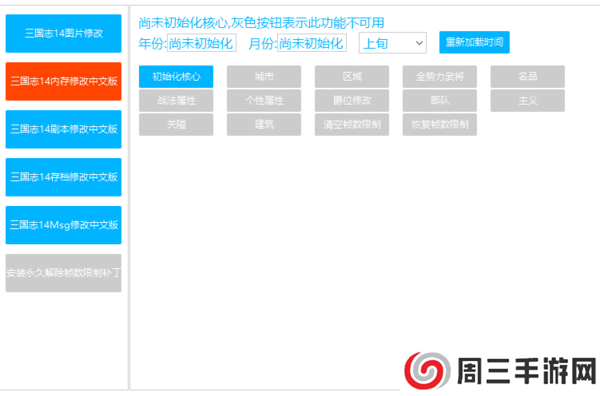Click the 个性属性 button
Viewport: 600px width, 396px height.
(264, 101)
